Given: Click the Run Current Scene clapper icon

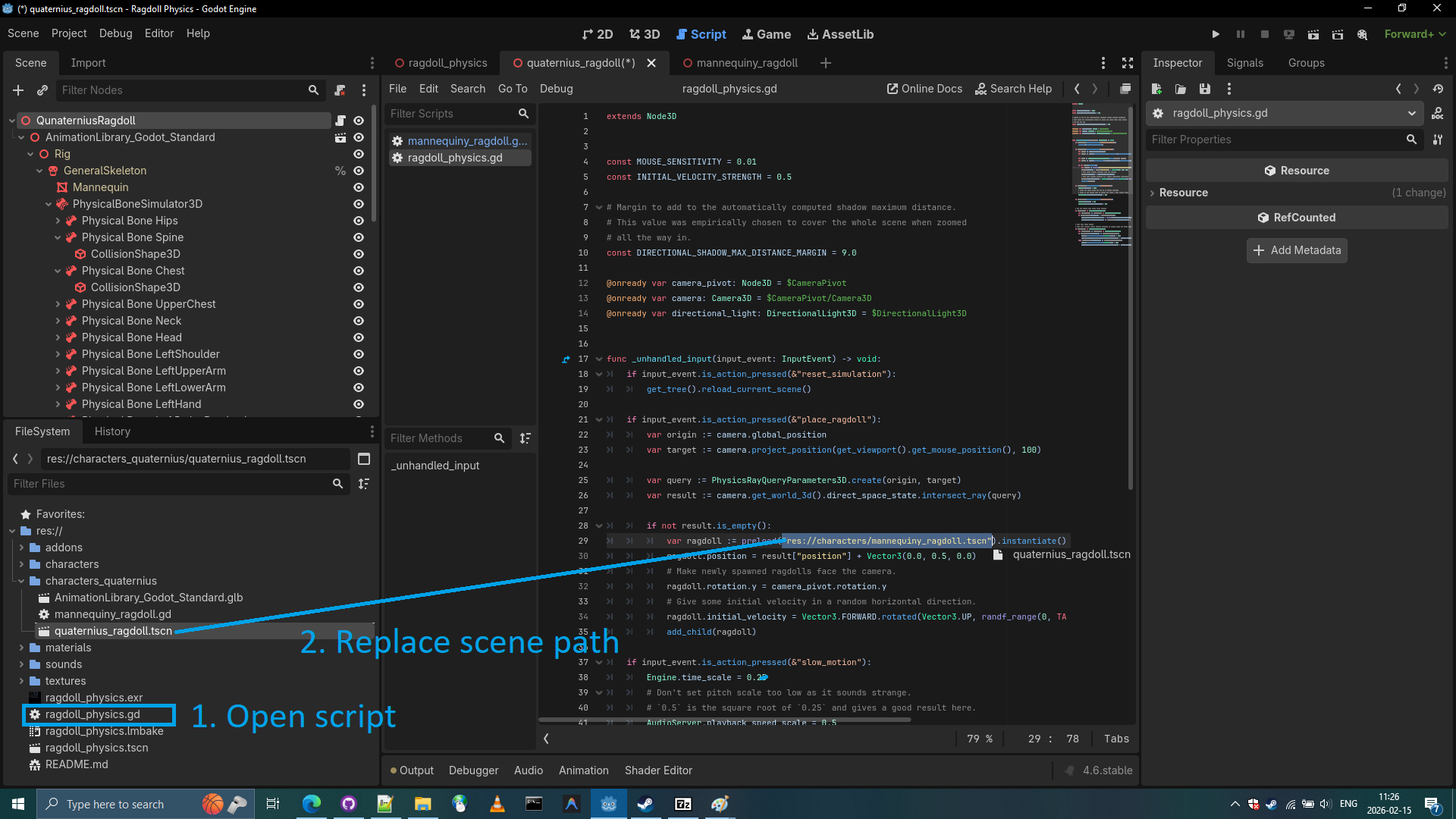Looking at the screenshot, I should click(1313, 34).
